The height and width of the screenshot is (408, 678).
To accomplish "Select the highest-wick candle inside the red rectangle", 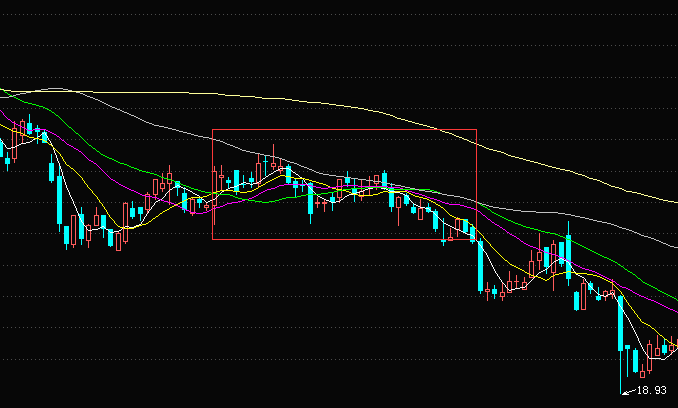I will 273,165.
